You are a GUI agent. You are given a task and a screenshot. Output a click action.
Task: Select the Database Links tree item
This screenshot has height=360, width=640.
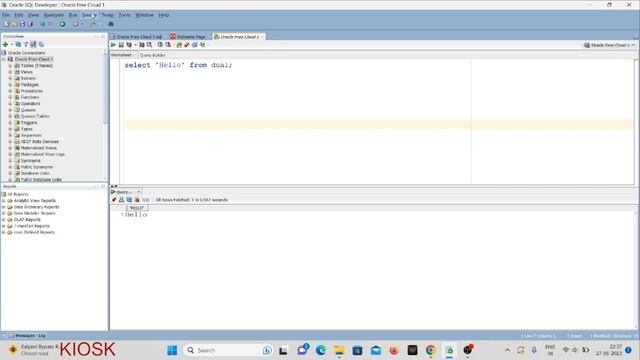point(35,173)
